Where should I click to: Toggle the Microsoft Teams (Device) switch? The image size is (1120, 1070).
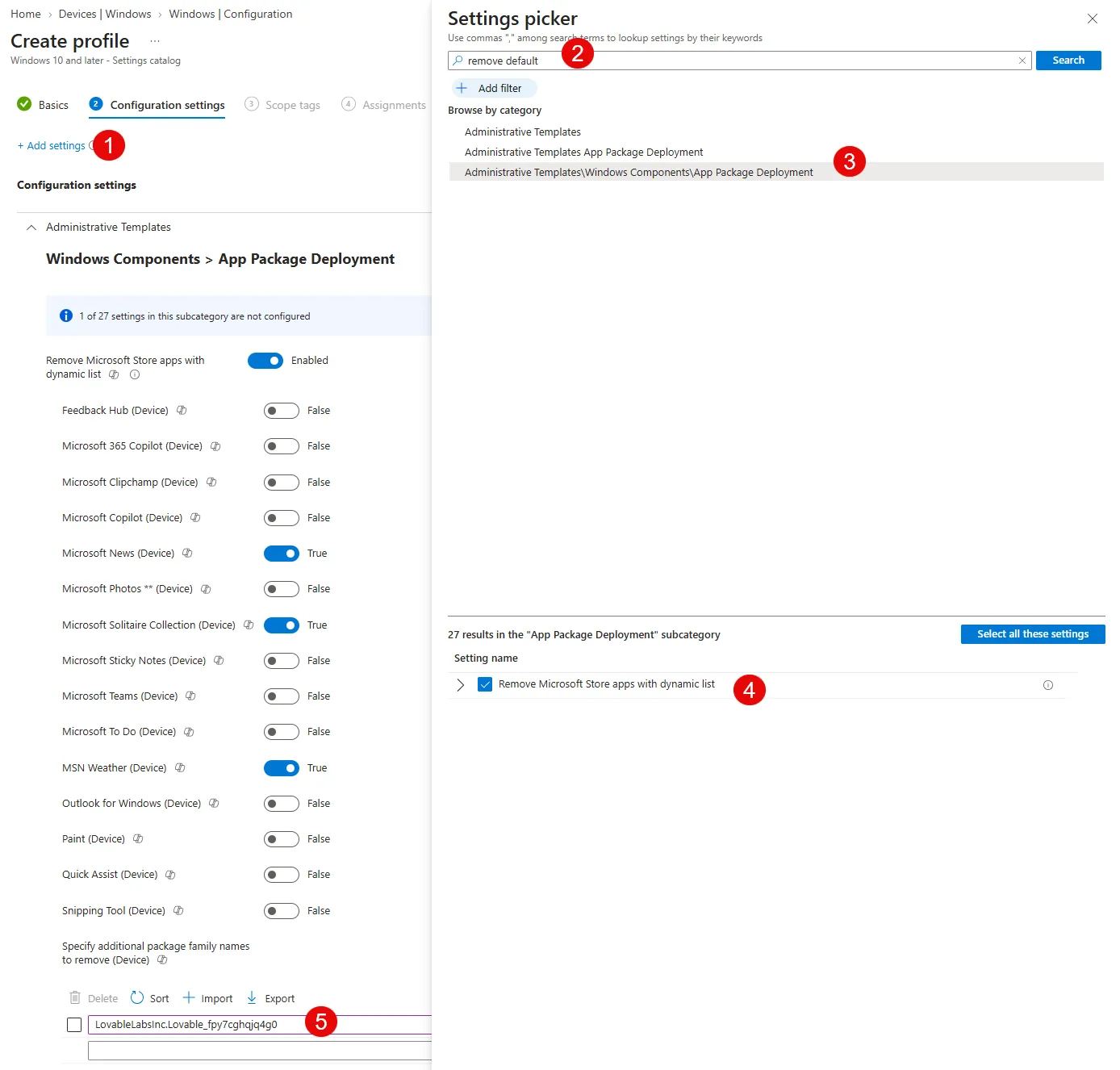[282, 696]
